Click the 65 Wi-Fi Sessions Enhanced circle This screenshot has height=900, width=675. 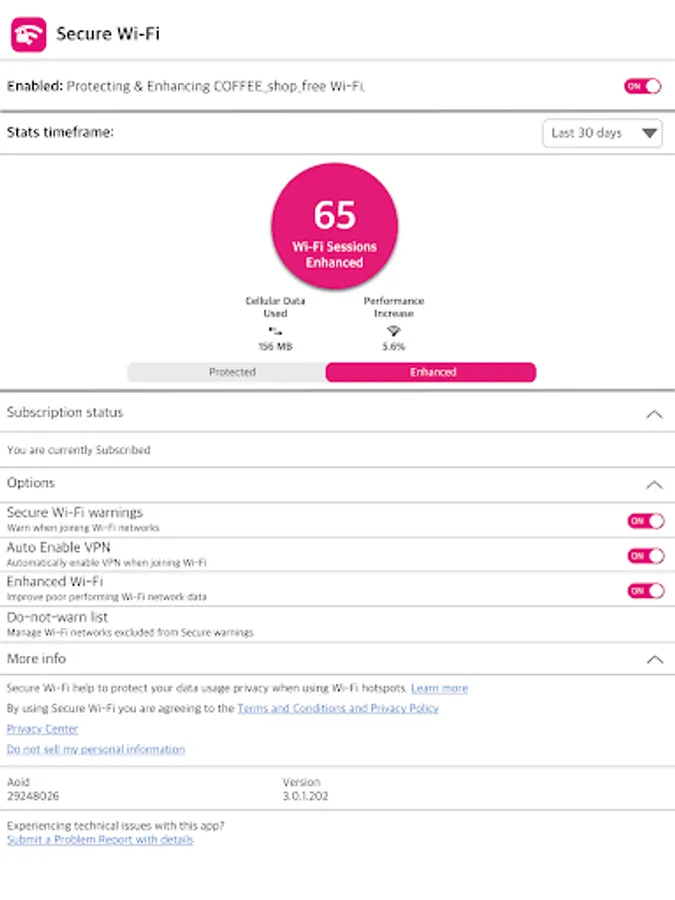tap(334, 226)
